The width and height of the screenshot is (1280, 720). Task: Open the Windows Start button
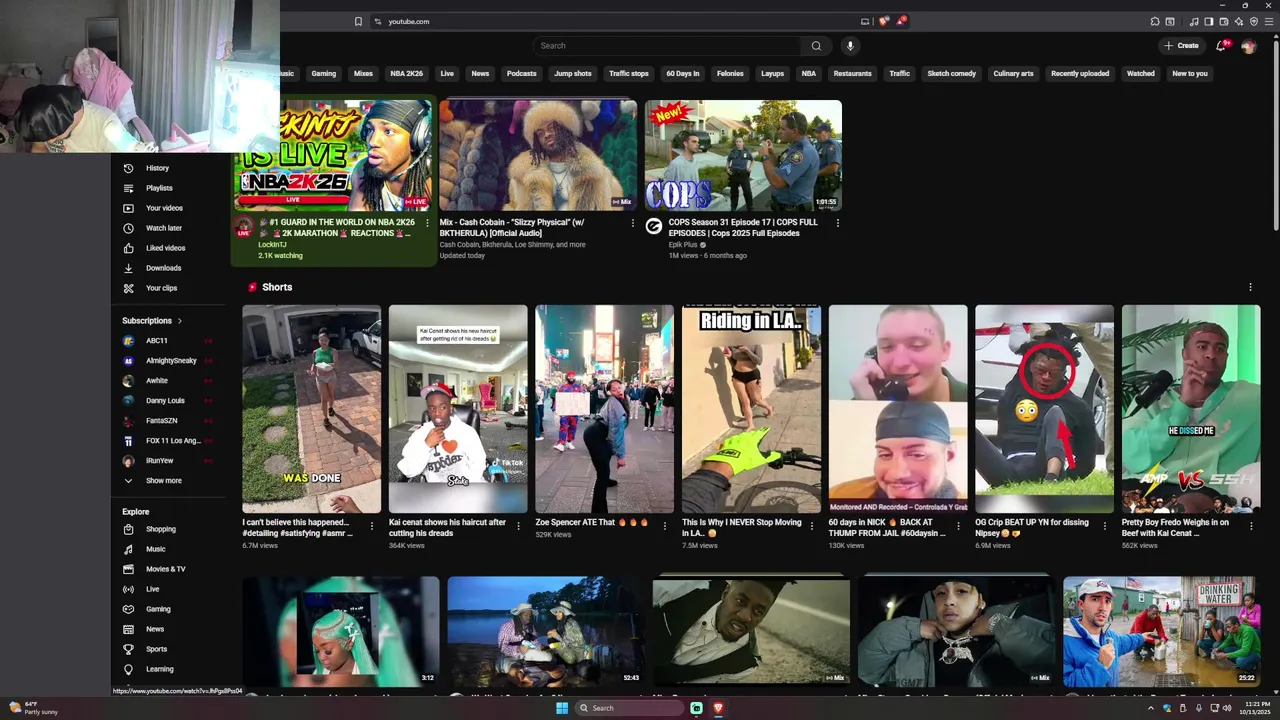coord(562,708)
